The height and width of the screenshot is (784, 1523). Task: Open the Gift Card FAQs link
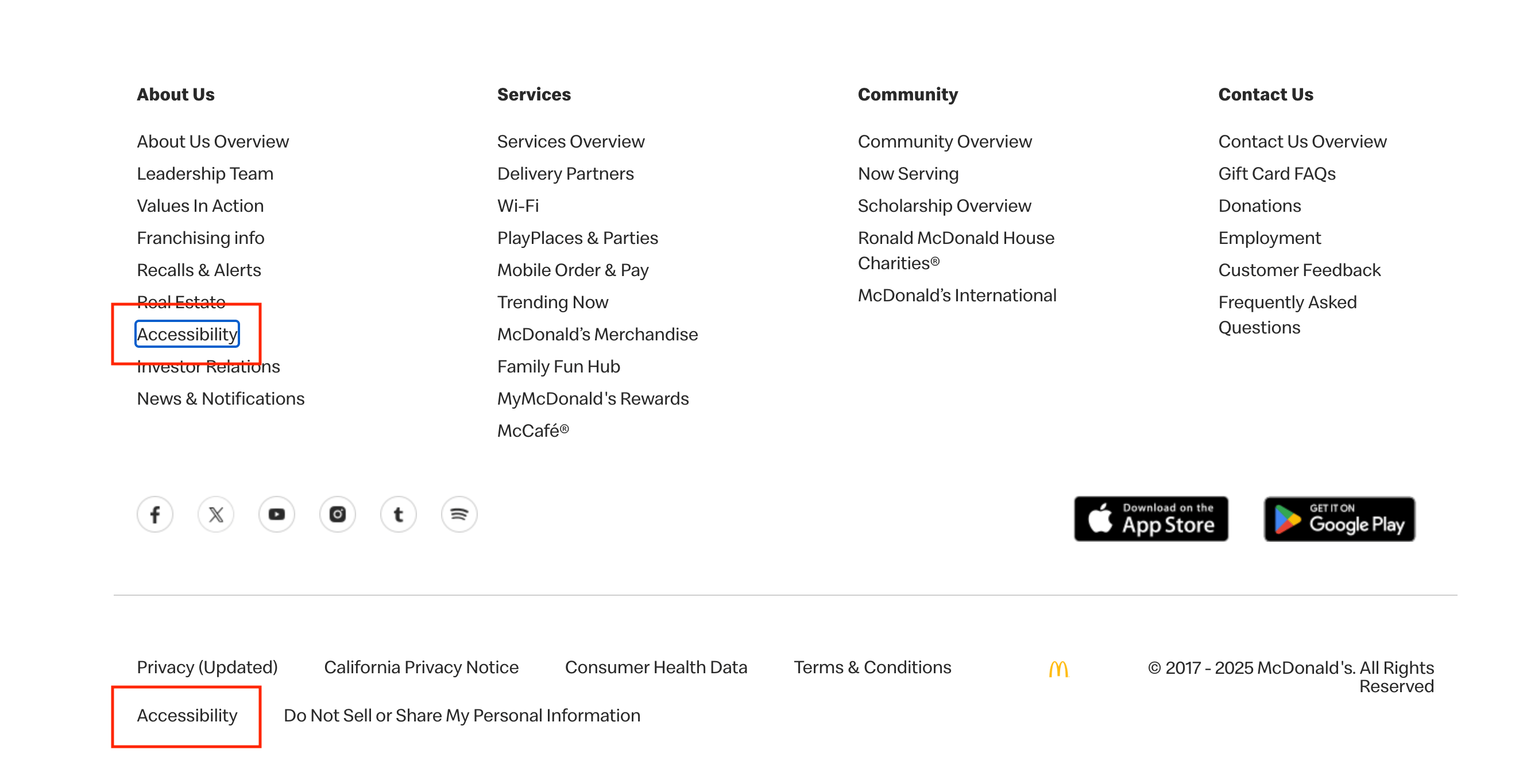coord(1277,174)
